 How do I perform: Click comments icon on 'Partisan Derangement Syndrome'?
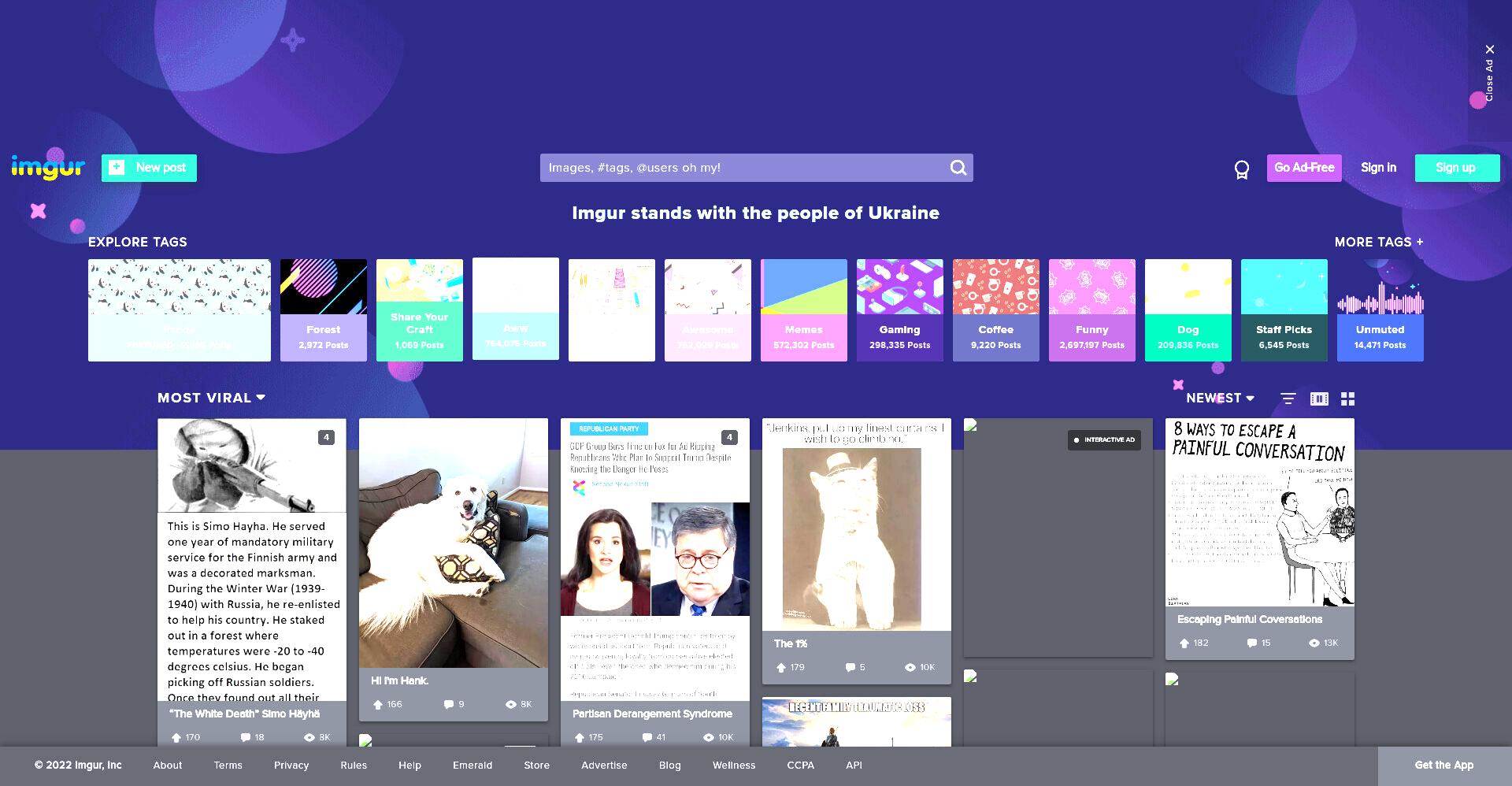coord(647,737)
